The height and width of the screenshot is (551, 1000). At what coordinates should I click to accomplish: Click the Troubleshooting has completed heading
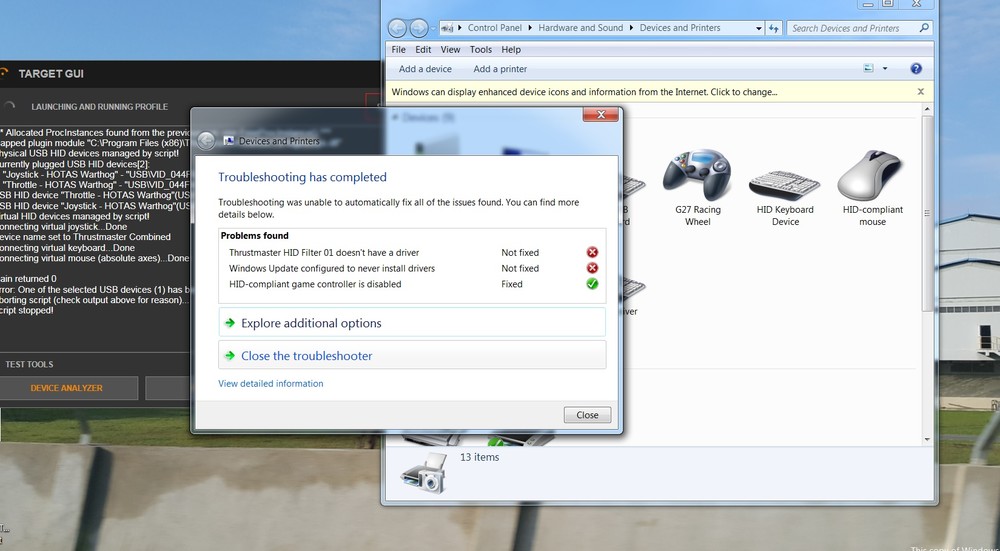pyautogui.click(x=302, y=177)
